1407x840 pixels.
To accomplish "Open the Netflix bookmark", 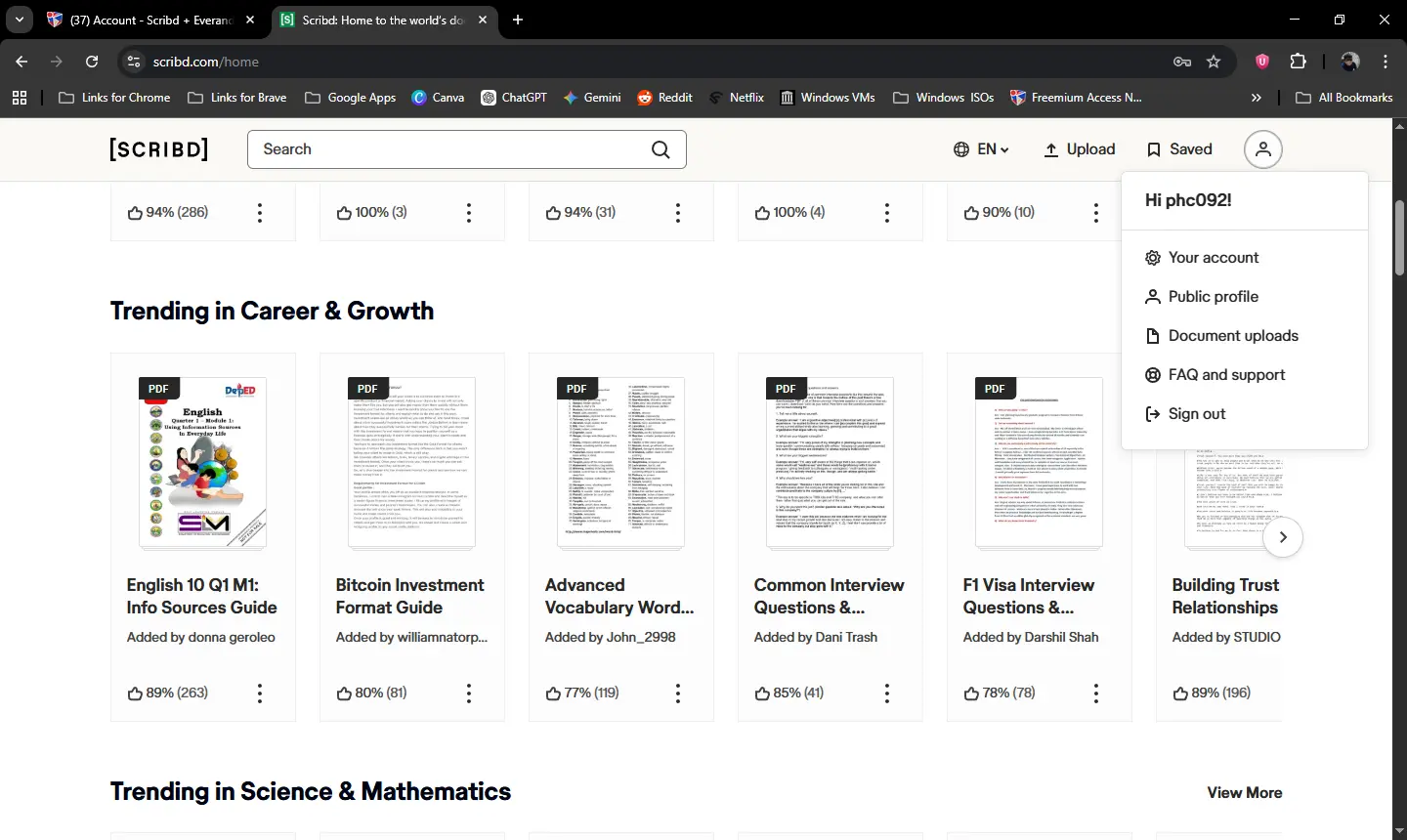I will coord(737,98).
